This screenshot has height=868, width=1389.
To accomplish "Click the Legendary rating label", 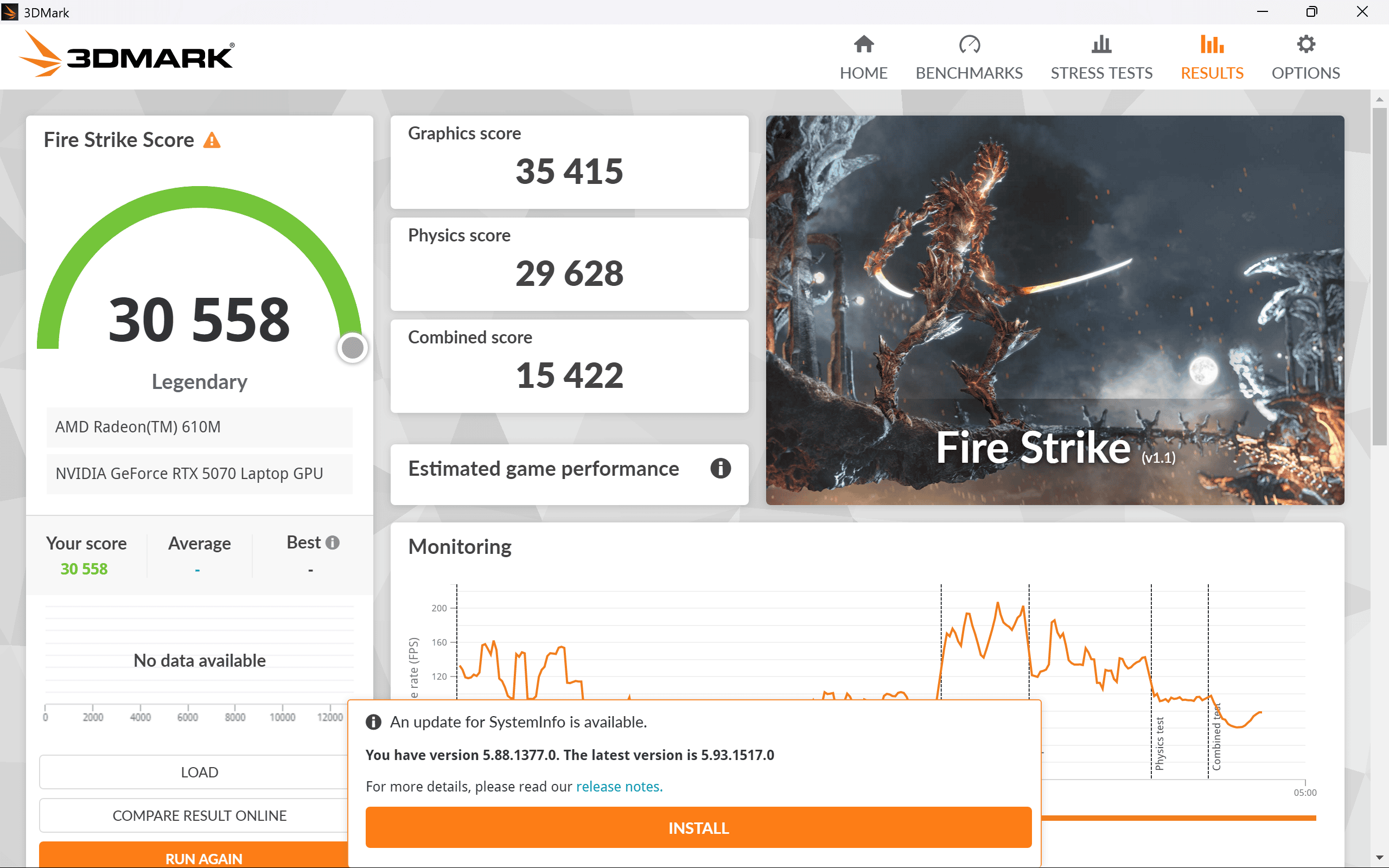I will (199, 382).
